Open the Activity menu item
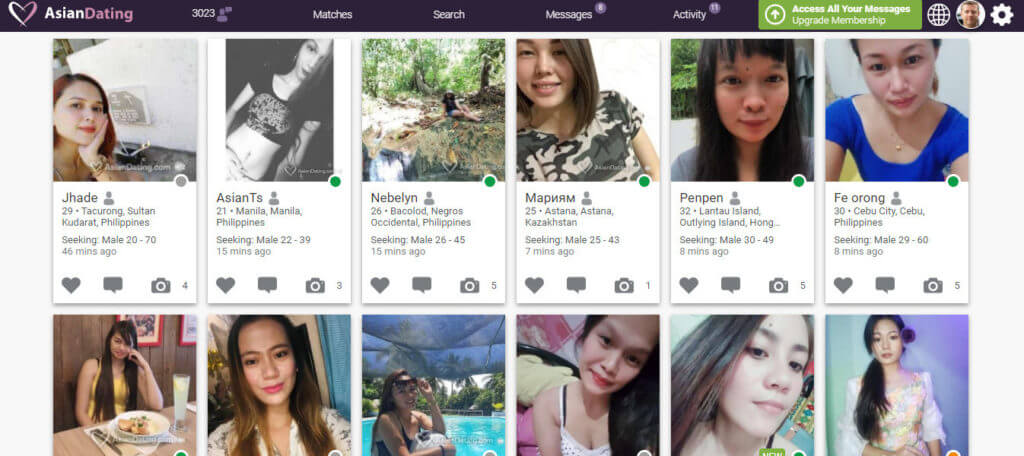 click(x=690, y=14)
